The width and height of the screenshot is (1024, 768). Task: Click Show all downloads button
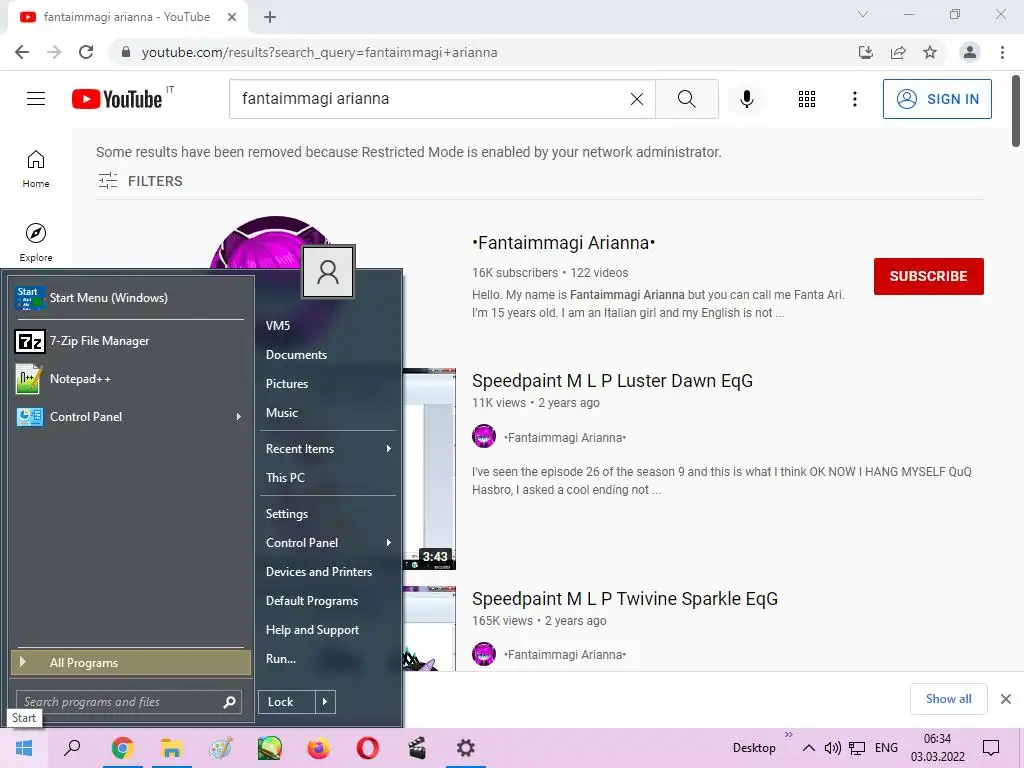948,699
